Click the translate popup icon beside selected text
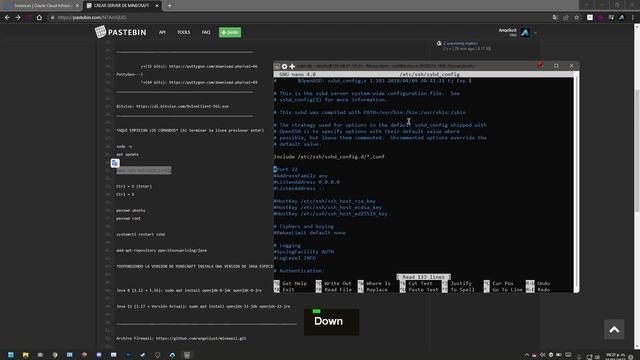Viewport: 640px width, 360px height. 115,163
